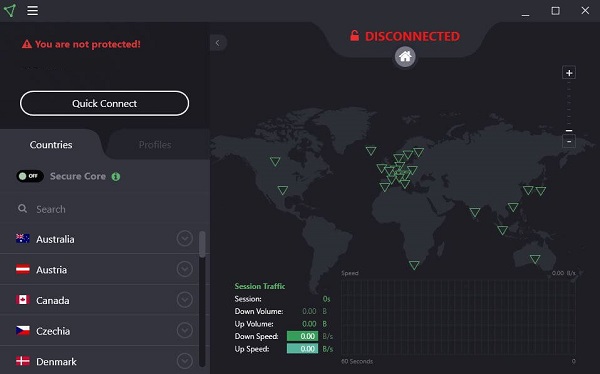This screenshot has height=374, width=600.
Task: Select the Australia server marker on map
Action: coord(535,259)
